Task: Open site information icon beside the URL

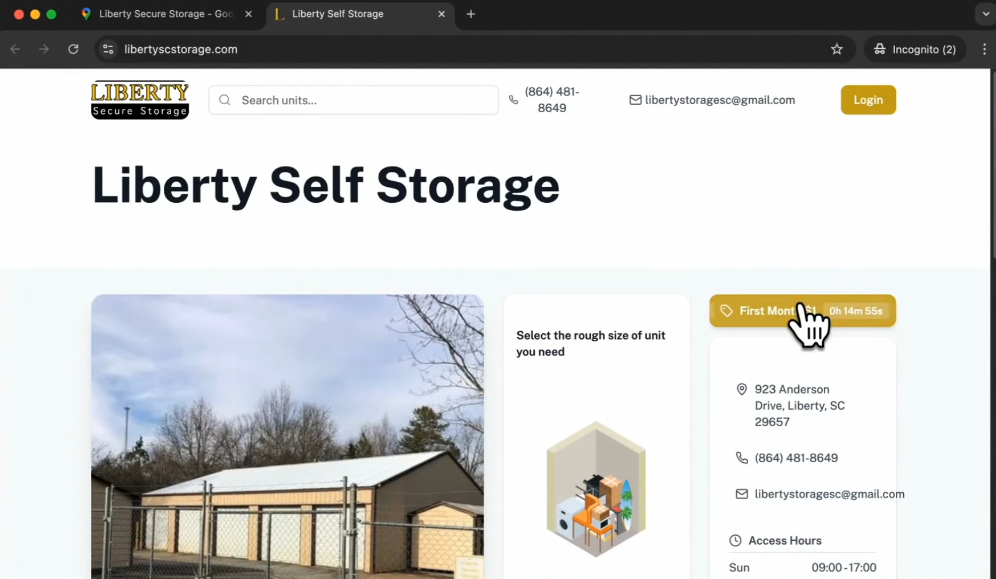Action: 108,49
